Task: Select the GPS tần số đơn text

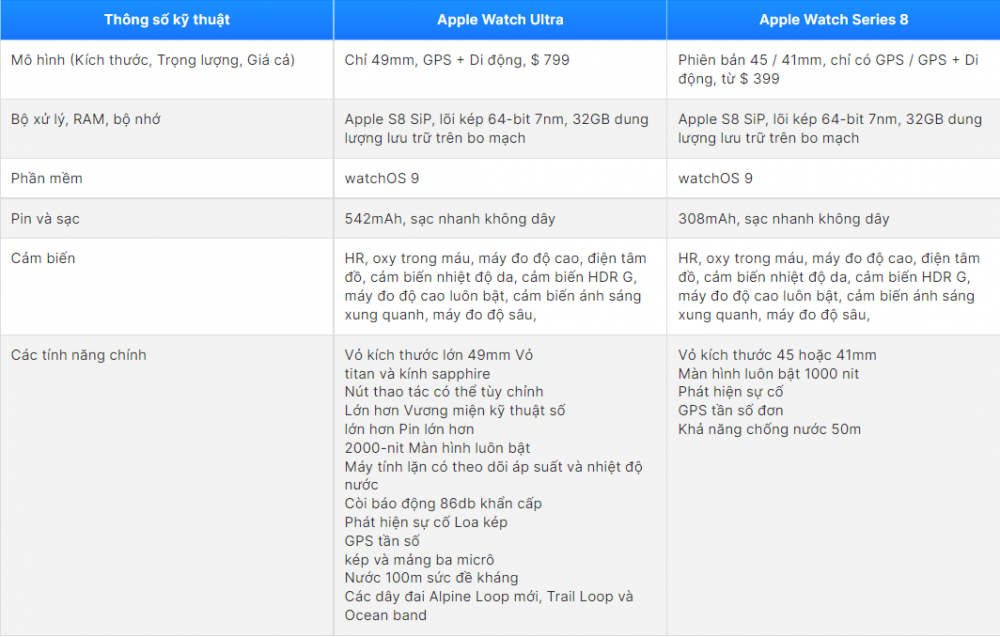Action: pyautogui.click(x=731, y=410)
